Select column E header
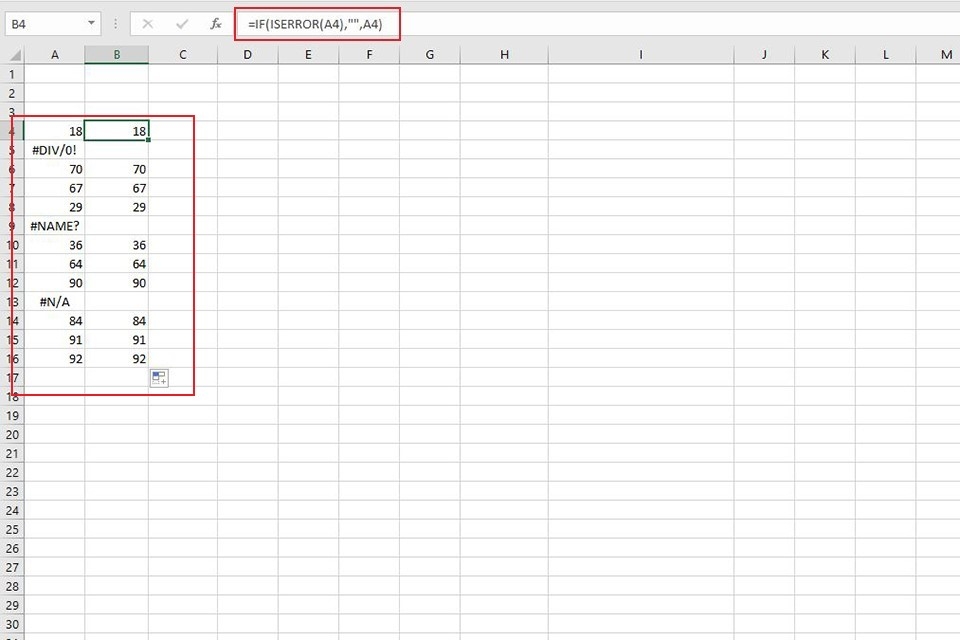 pos(308,55)
